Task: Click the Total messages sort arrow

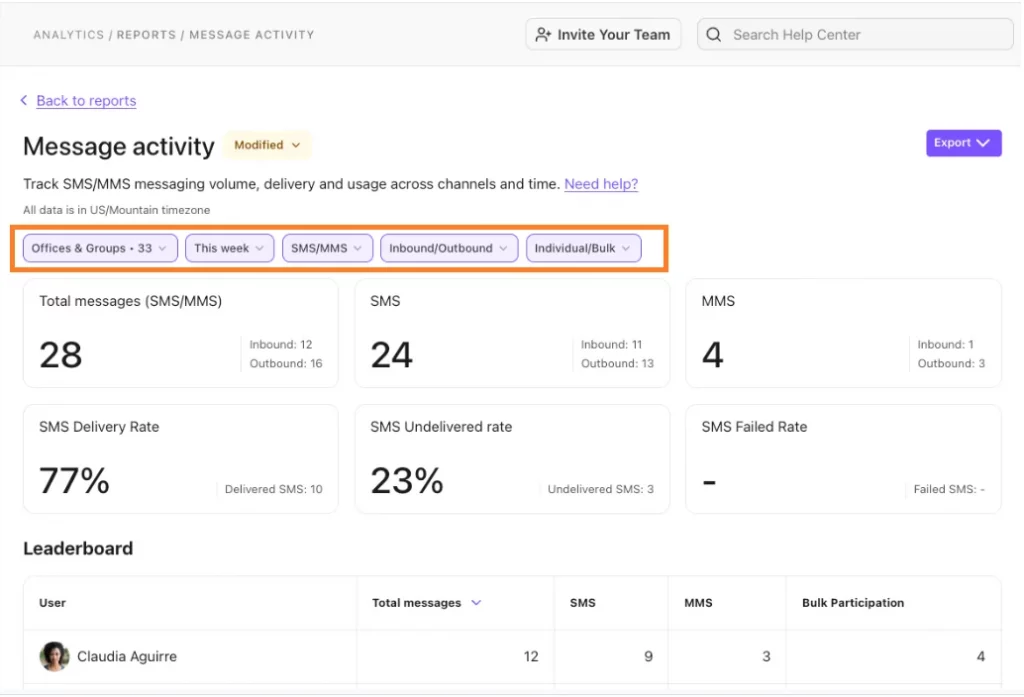Action: [x=476, y=603]
